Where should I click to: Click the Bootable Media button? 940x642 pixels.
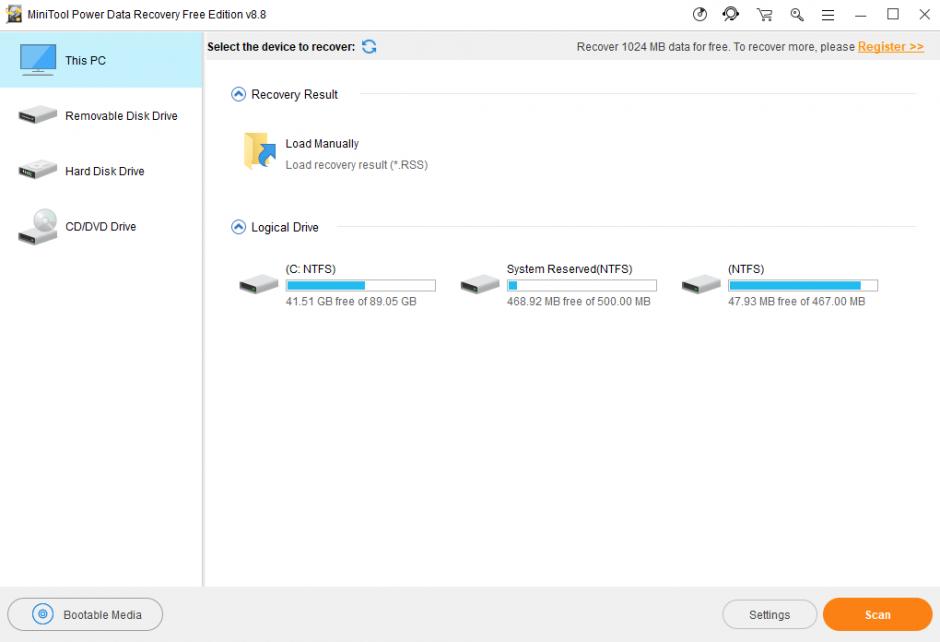pyautogui.click(x=85, y=614)
